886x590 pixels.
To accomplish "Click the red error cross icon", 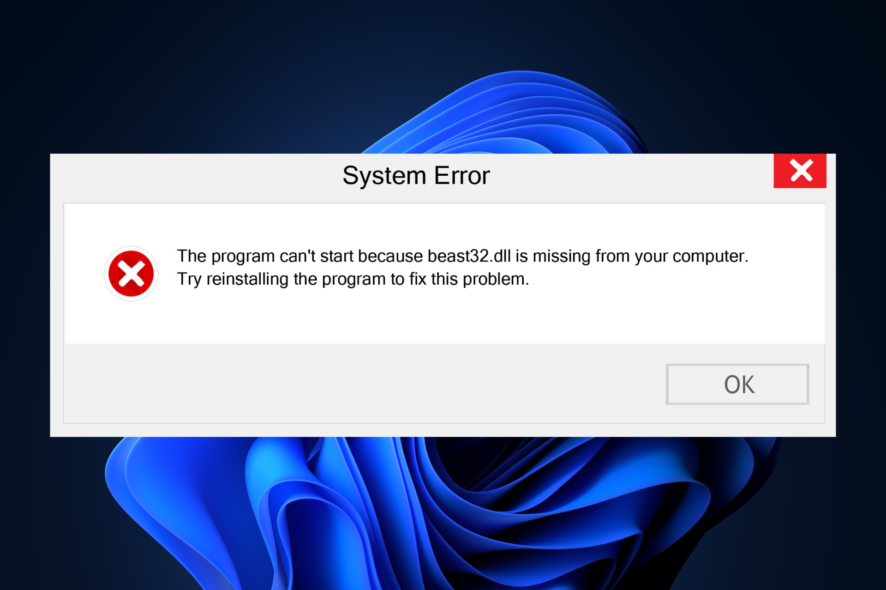I will (131, 274).
